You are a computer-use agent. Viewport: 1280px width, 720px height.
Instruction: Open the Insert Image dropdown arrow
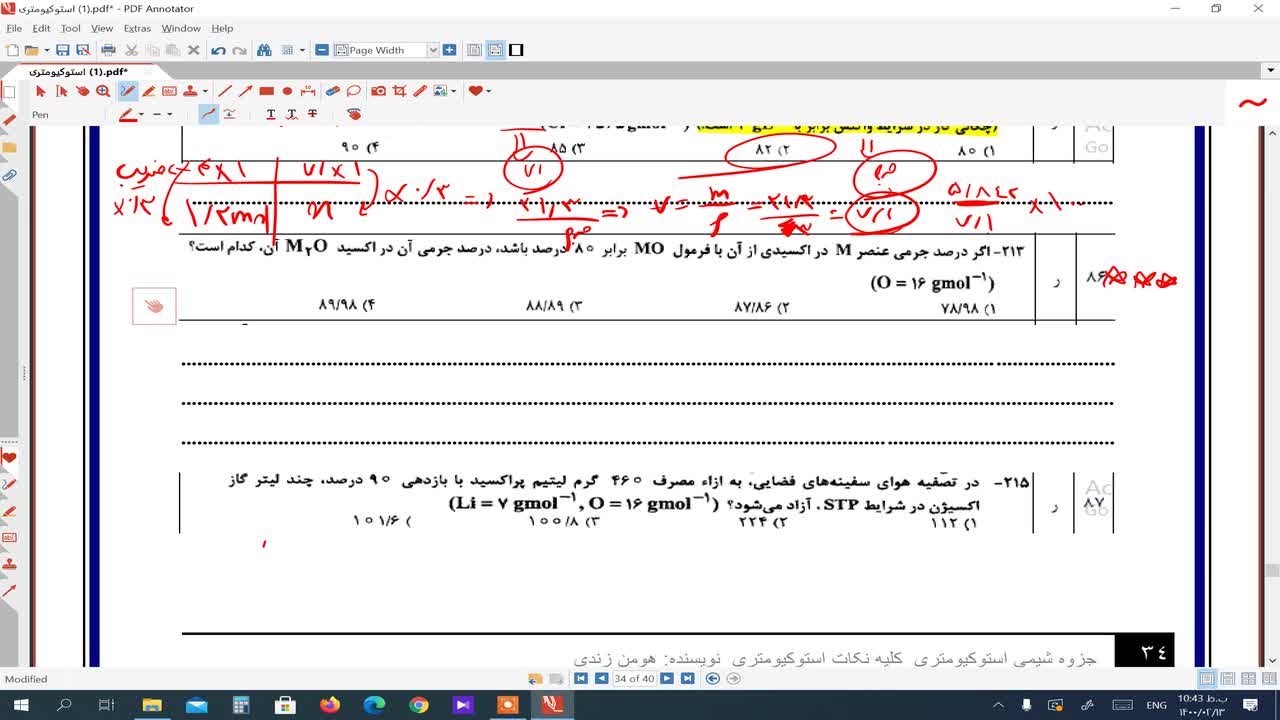[455, 91]
